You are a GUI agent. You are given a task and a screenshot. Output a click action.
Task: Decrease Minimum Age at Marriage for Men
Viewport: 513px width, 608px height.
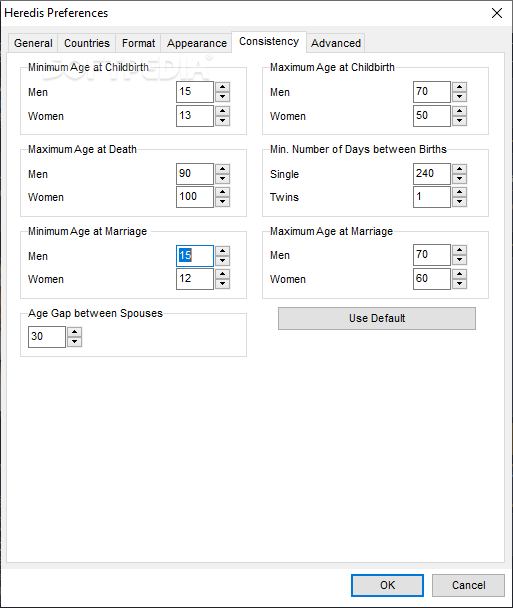coord(223,261)
